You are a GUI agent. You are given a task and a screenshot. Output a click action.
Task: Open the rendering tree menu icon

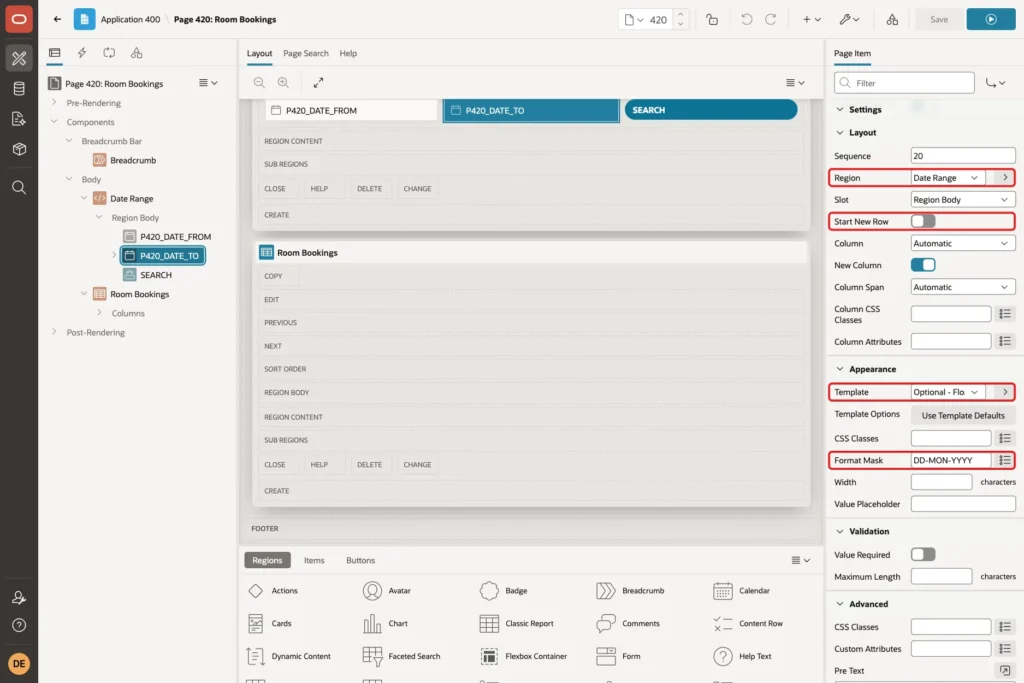coord(208,83)
